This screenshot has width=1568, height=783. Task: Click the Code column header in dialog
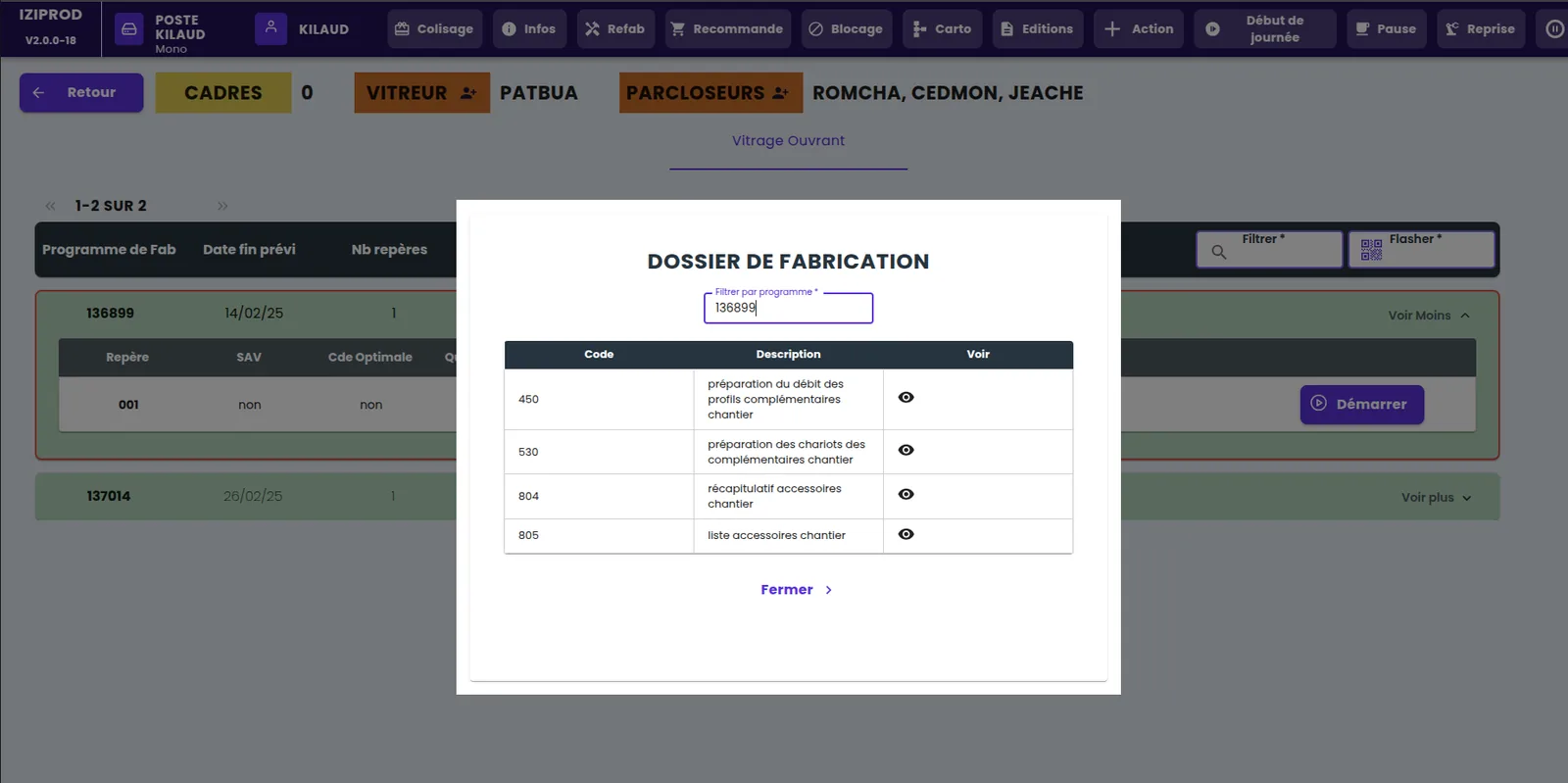click(599, 355)
